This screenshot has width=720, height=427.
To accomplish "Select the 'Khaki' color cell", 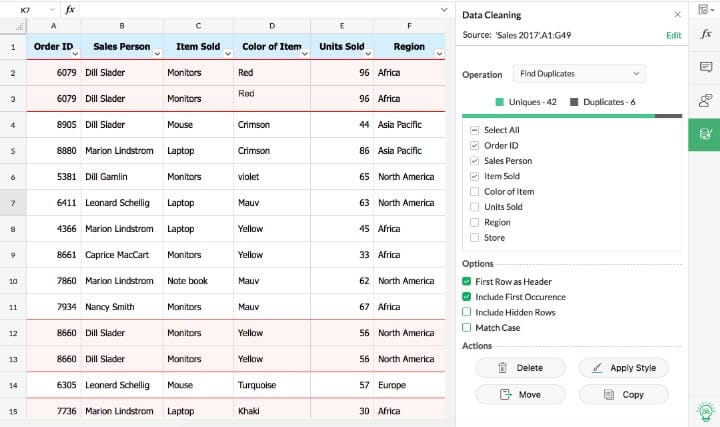I will (272, 410).
